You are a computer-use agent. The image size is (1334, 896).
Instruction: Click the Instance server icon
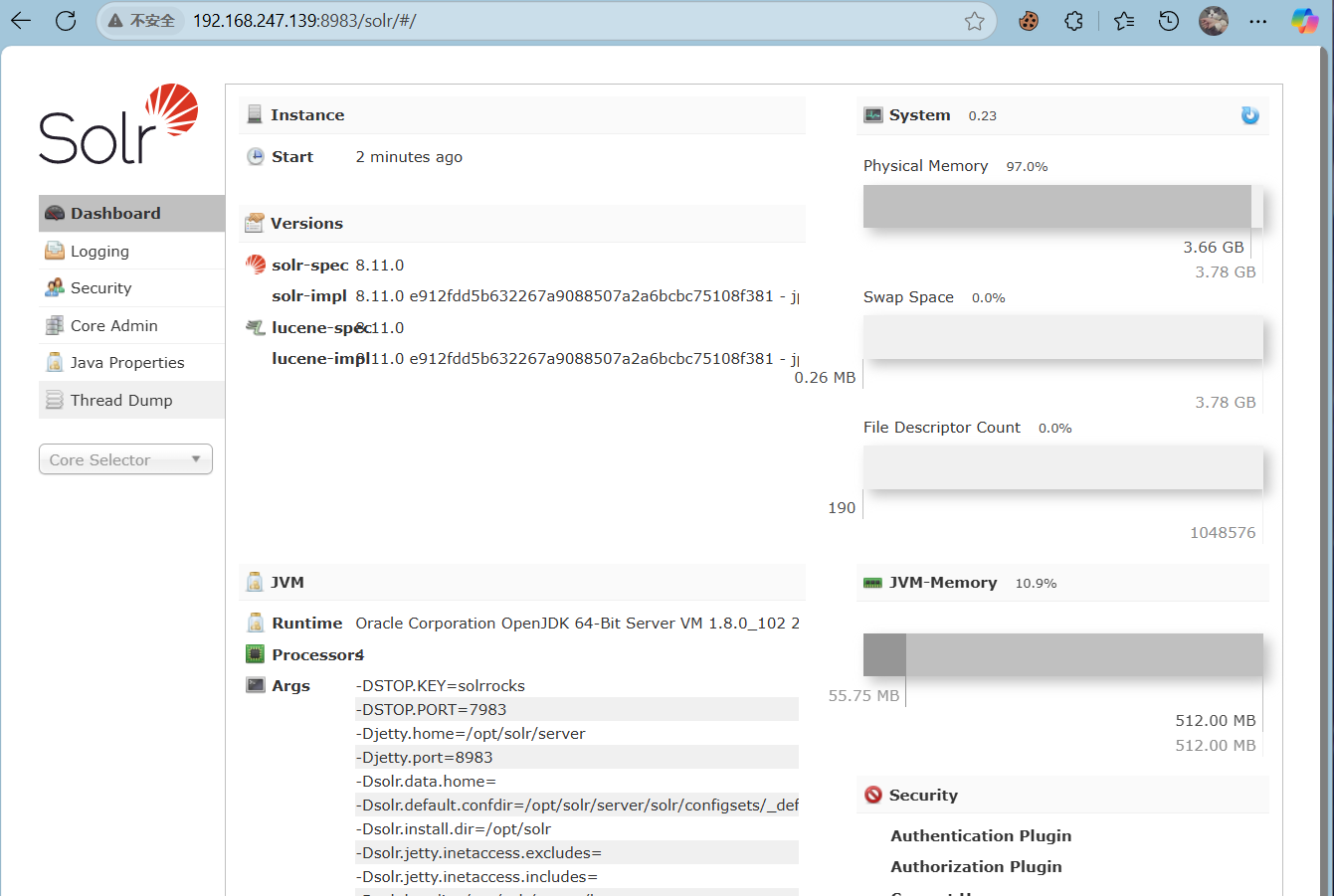coord(255,114)
